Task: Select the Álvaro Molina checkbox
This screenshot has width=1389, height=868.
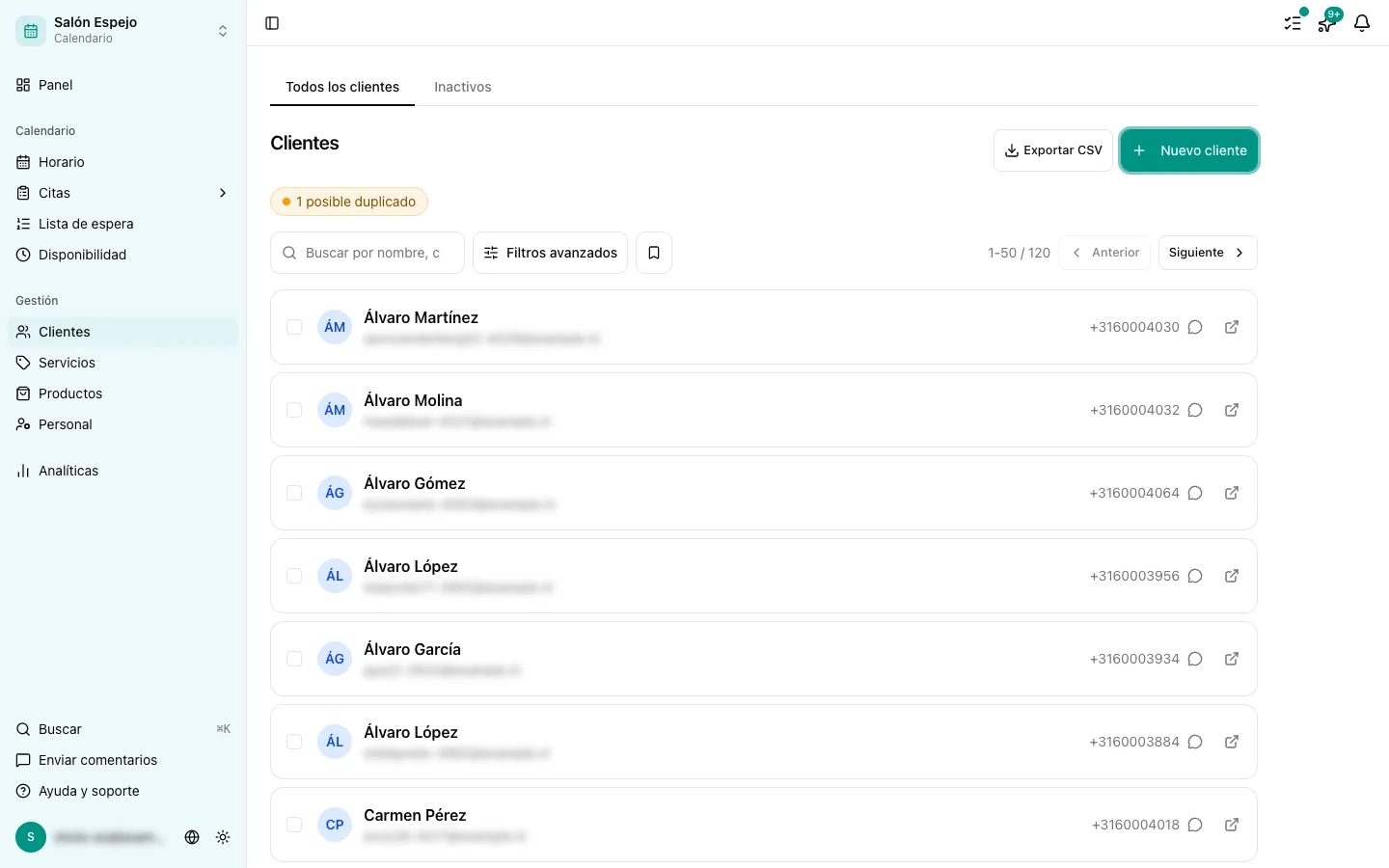Action: coord(294,410)
